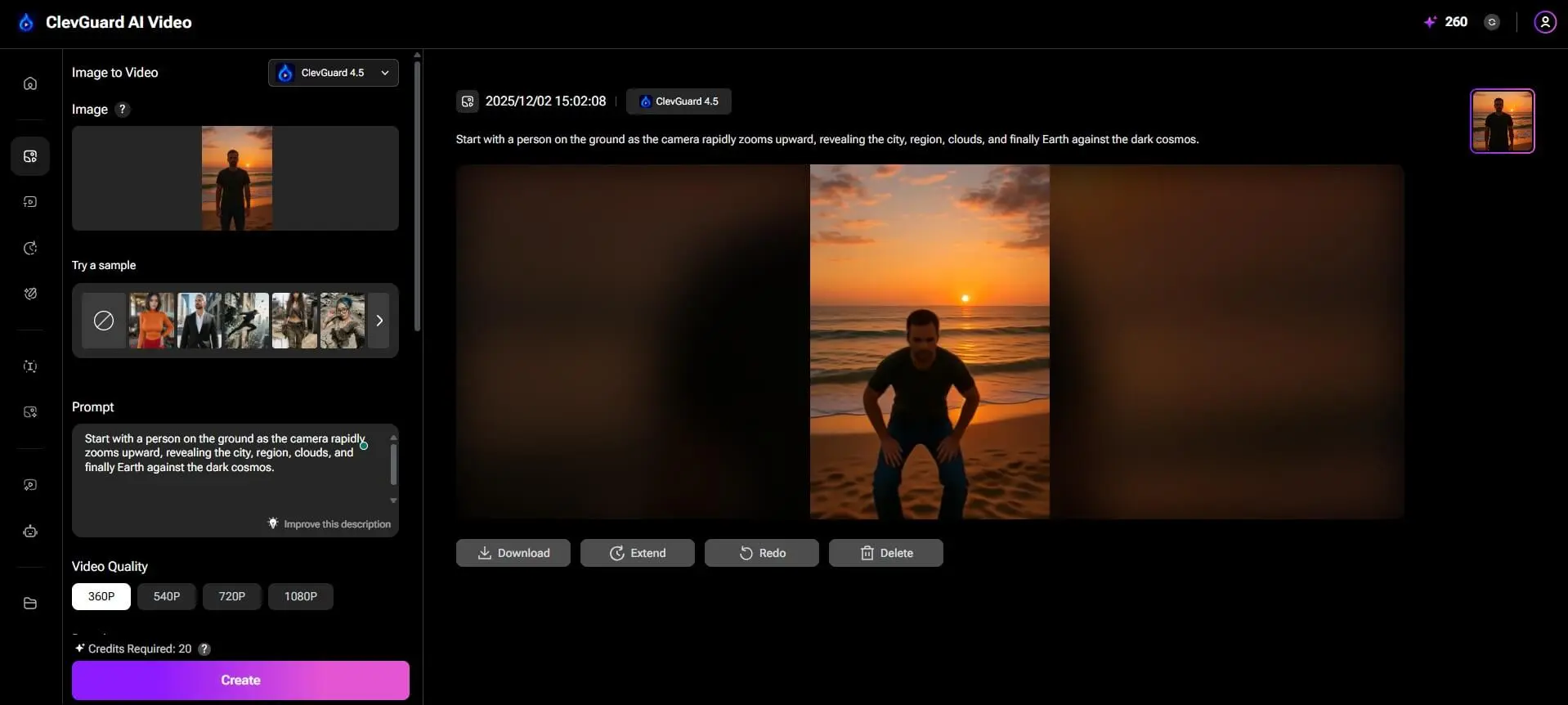Click the left panel vertical scrollbar
Image resolution: width=1568 pixels, height=705 pixels.
[x=417, y=196]
